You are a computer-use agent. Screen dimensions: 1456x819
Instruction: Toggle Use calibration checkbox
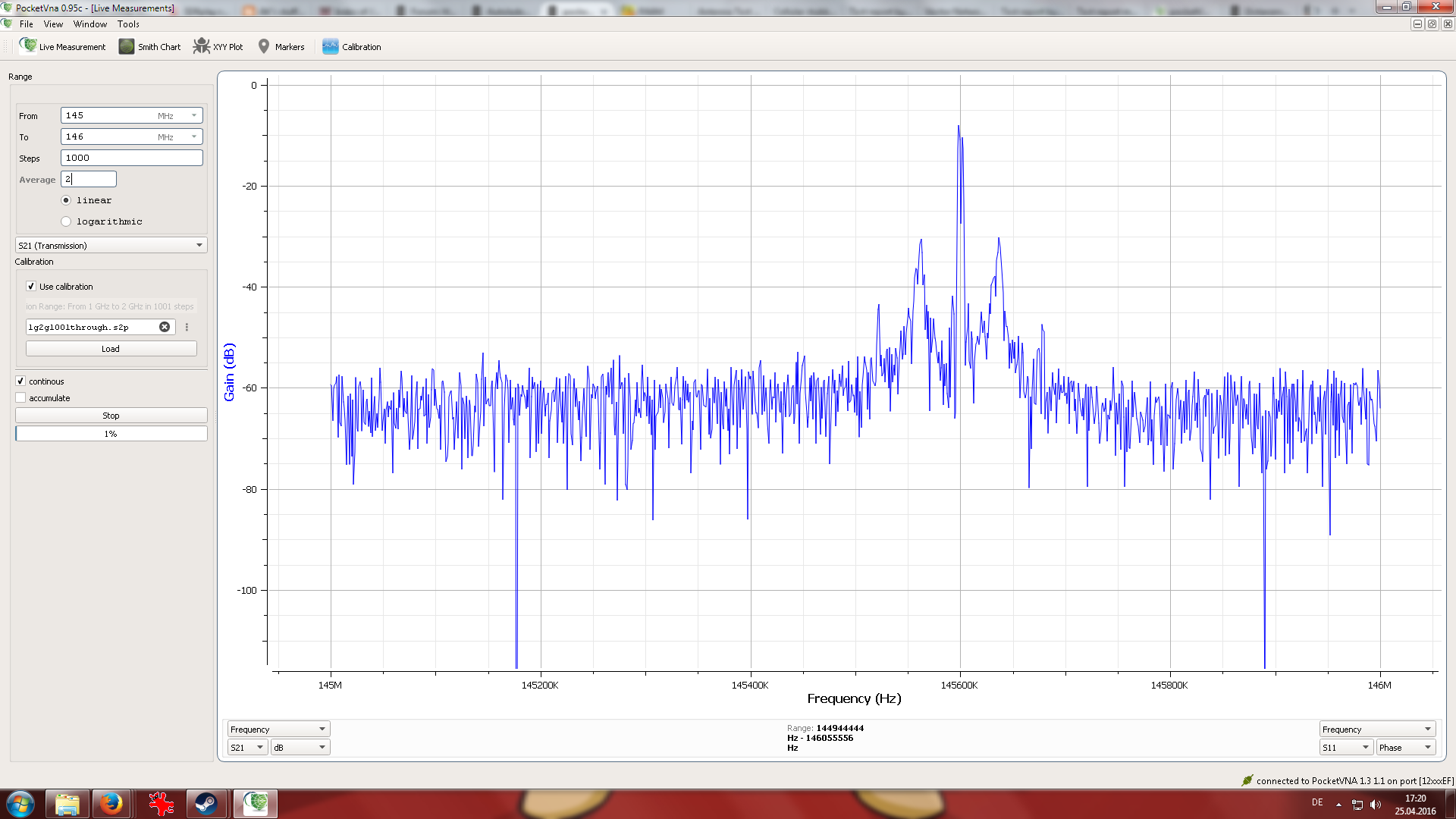pyautogui.click(x=31, y=287)
